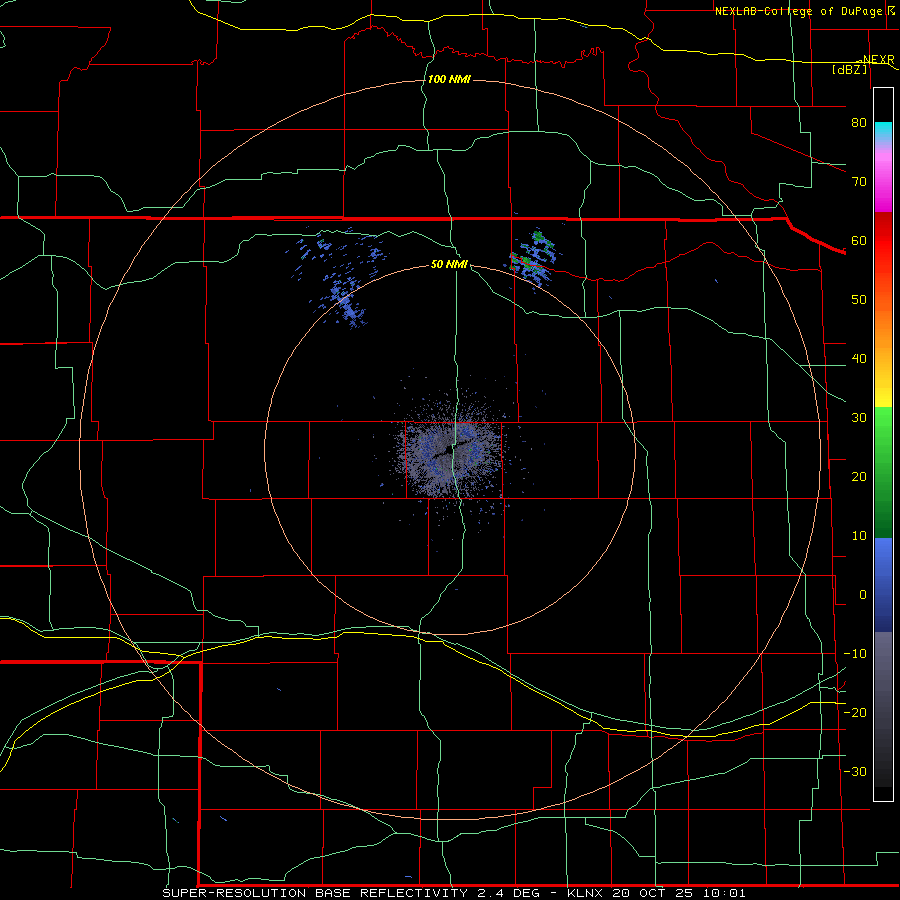Click the [dBZ] unit label

tap(849, 69)
